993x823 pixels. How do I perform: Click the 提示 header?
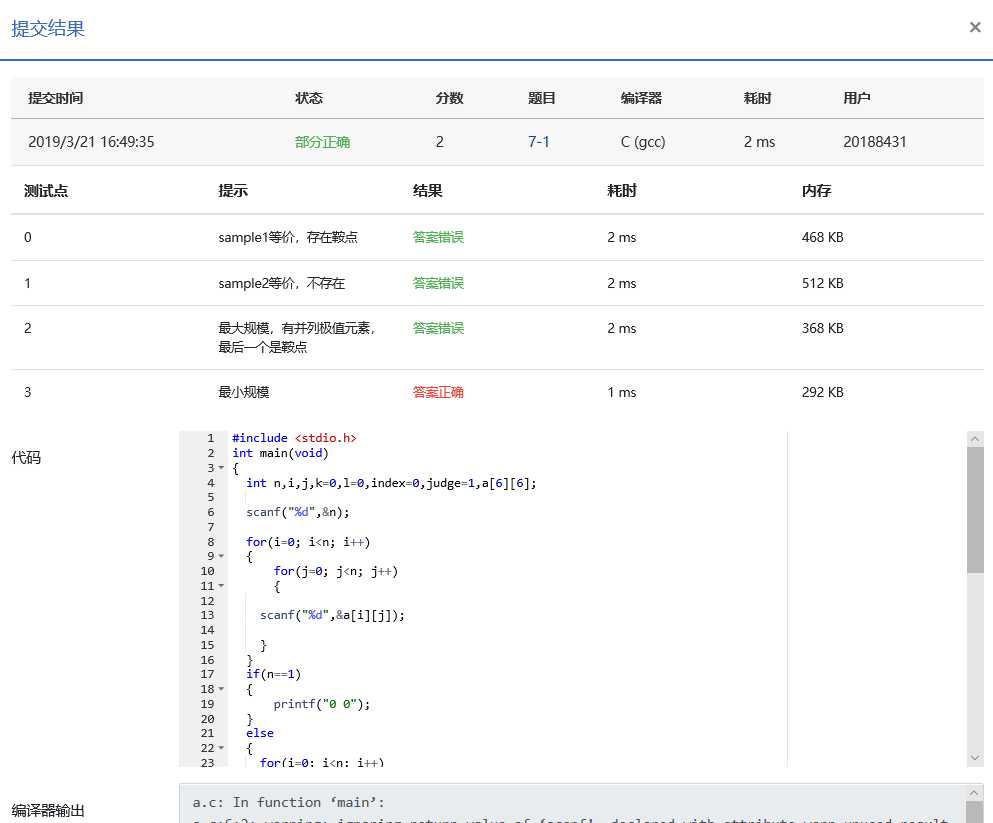point(232,191)
